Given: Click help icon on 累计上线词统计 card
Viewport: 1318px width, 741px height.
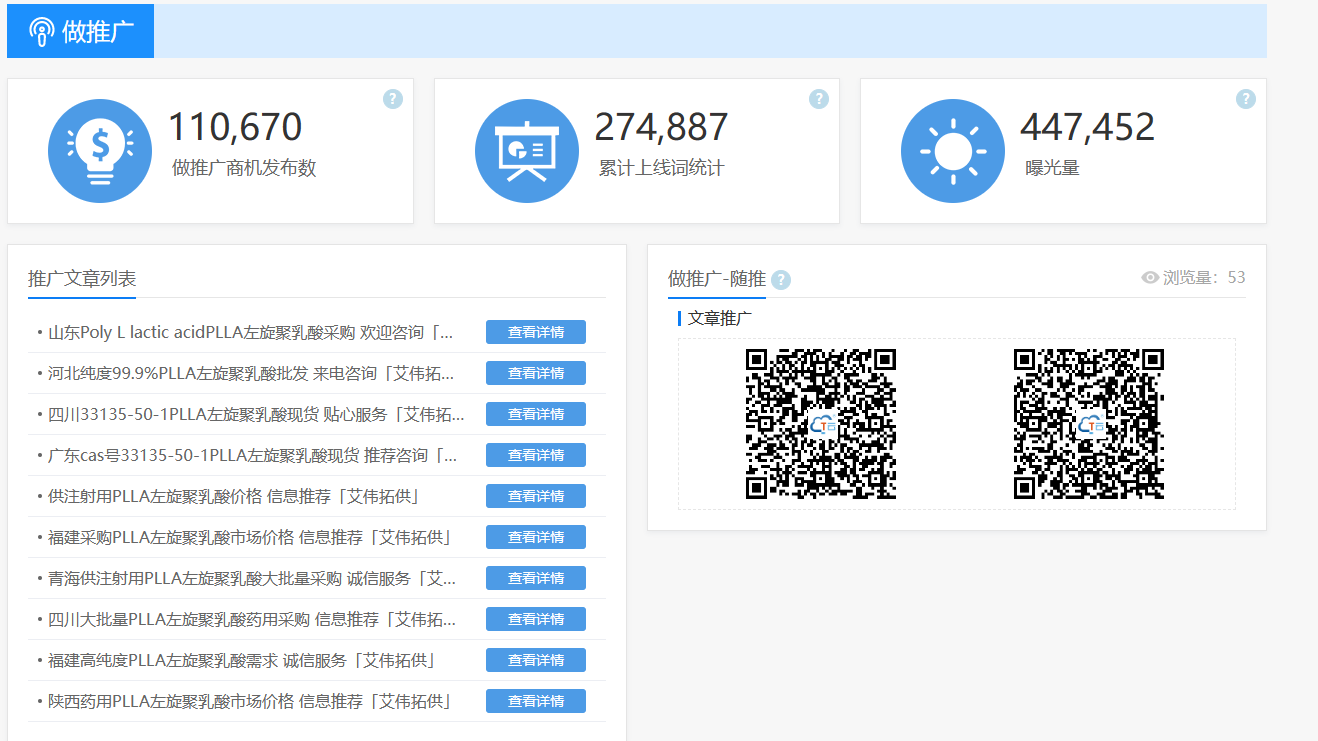Looking at the screenshot, I should [819, 99].
